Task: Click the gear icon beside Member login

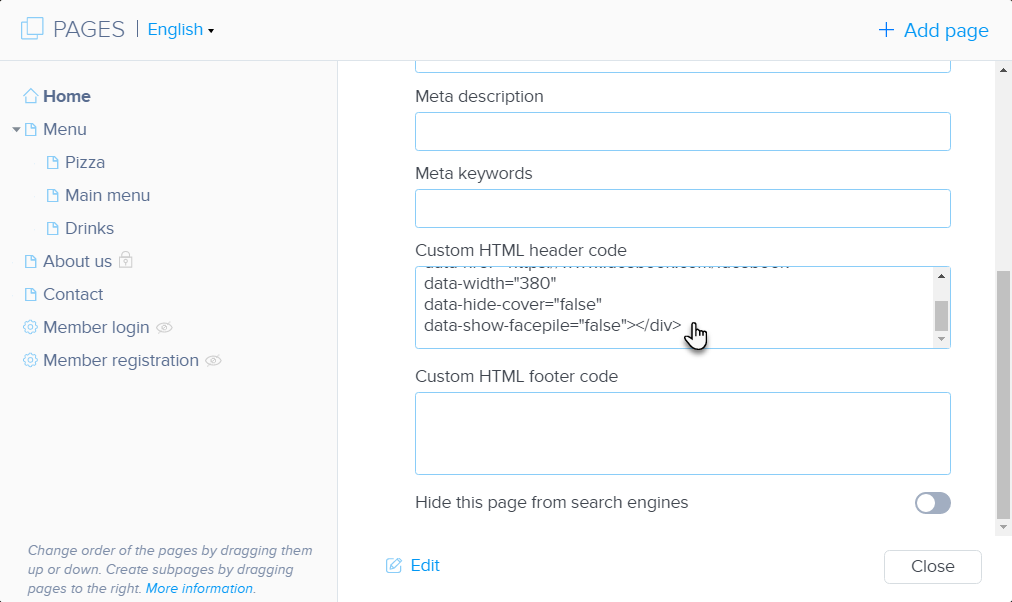Action: [30, 328]
